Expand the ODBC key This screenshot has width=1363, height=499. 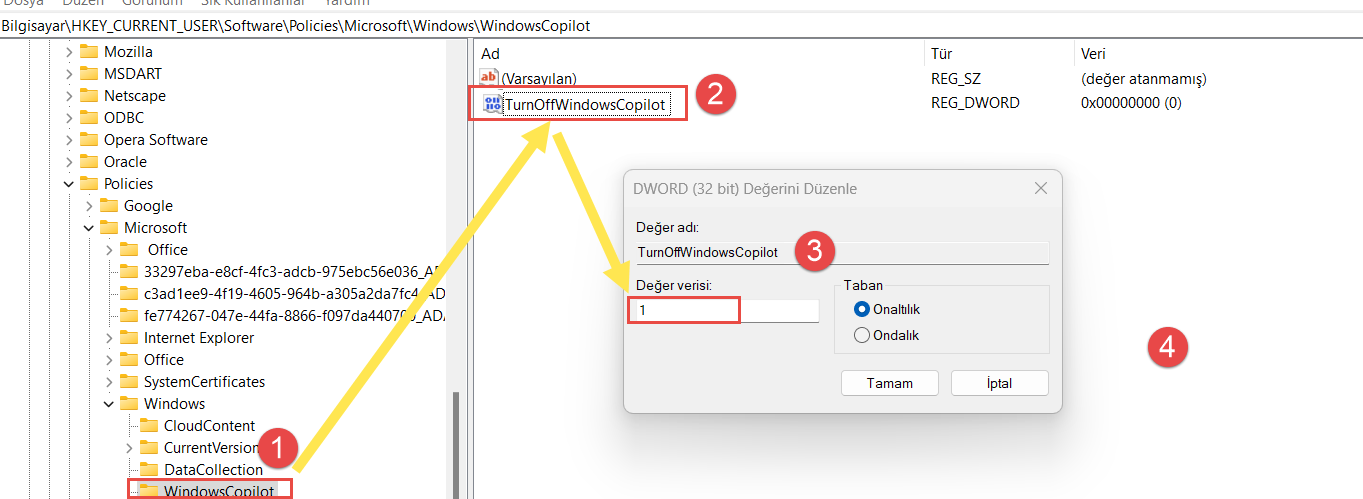[x=69, y=118]
